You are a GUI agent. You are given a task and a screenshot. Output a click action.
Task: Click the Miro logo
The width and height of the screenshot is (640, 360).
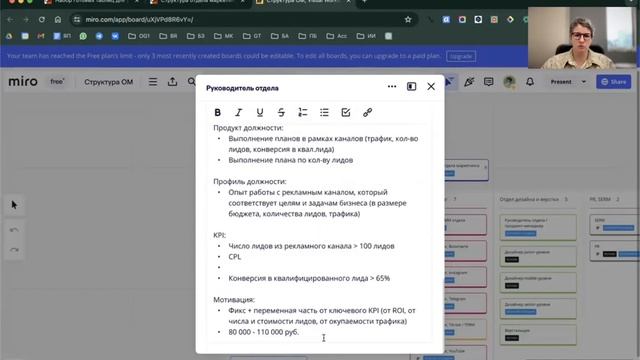[23, 81]
